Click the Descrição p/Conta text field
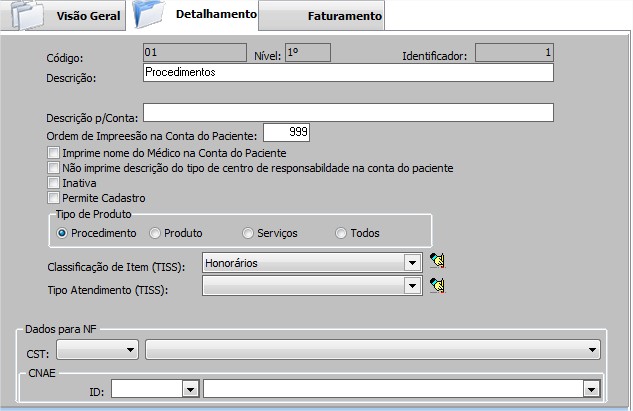 pos(348,112)
